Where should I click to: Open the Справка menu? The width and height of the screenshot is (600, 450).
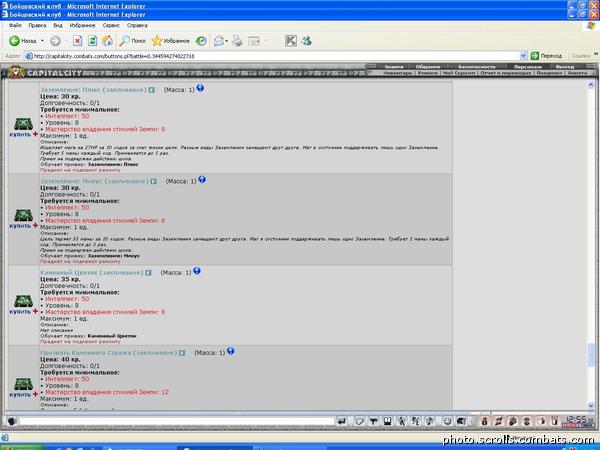click(137, 25)
